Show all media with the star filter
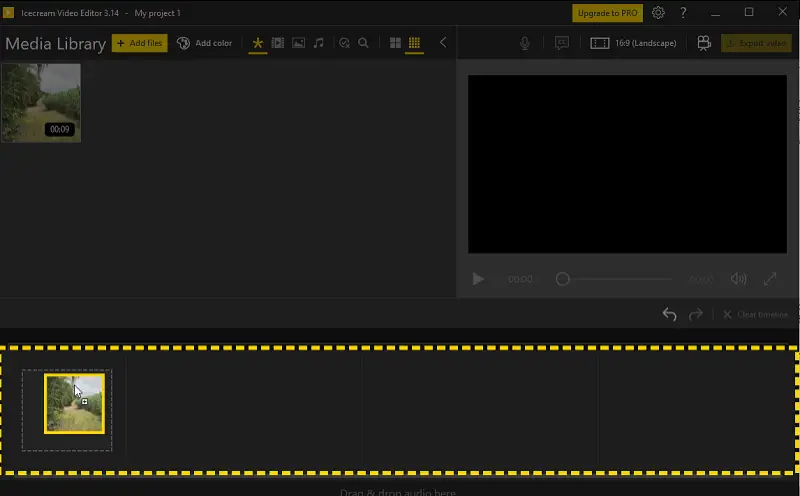 pyautogui.click(x=258, y=43)
